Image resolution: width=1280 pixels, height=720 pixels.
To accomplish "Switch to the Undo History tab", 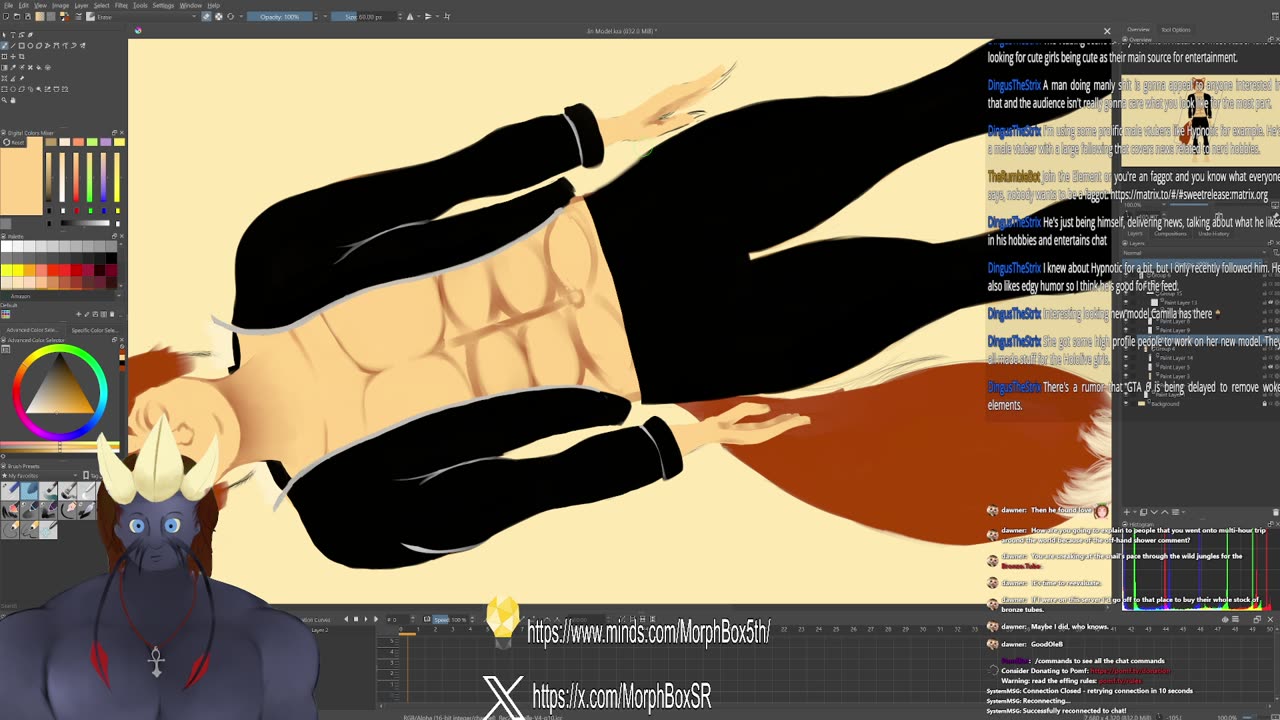I will [1214, 234].
